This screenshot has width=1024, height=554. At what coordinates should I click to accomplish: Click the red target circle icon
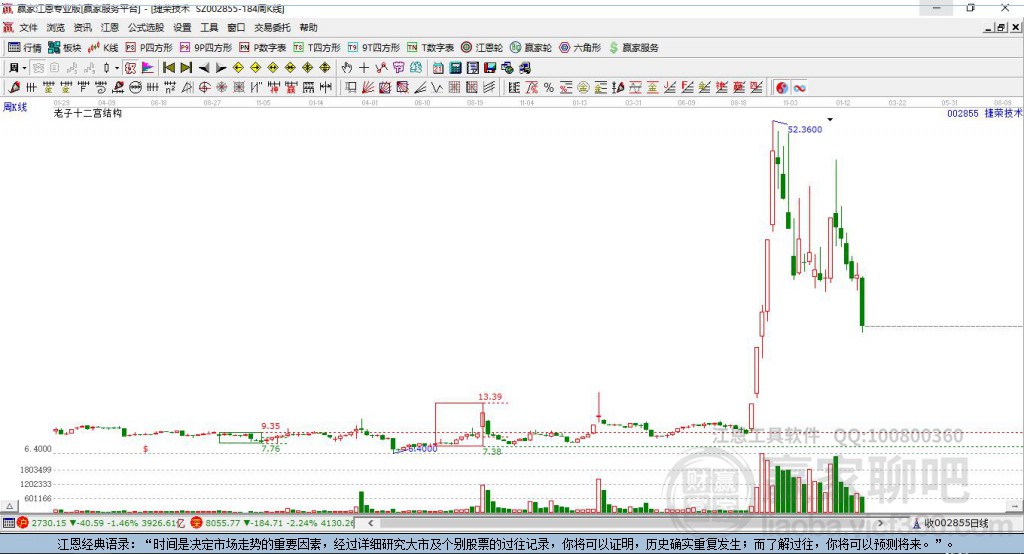click(x=204, y=88)
